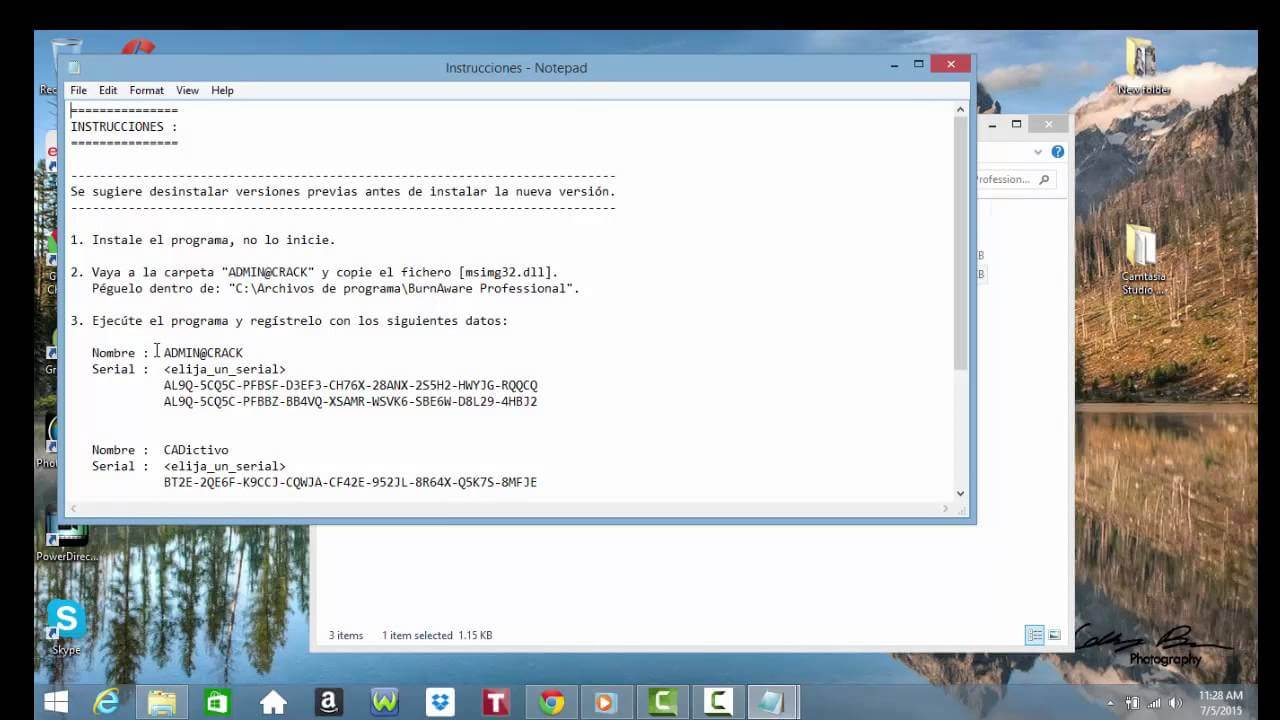Click the name 'ADMIN@CRACK' after Nombre

point(203,353)
